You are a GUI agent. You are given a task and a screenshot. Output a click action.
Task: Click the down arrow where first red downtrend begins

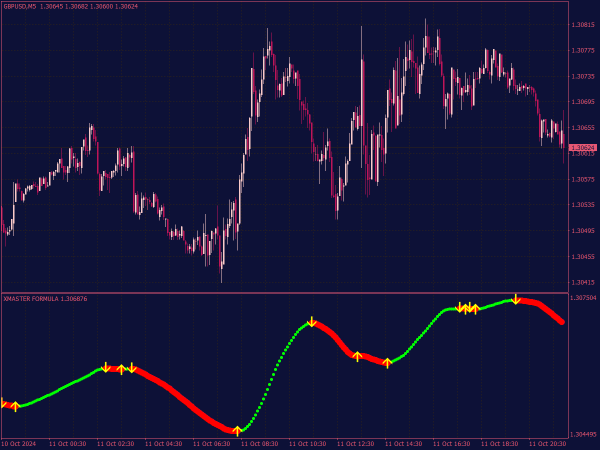click(132, 368)
